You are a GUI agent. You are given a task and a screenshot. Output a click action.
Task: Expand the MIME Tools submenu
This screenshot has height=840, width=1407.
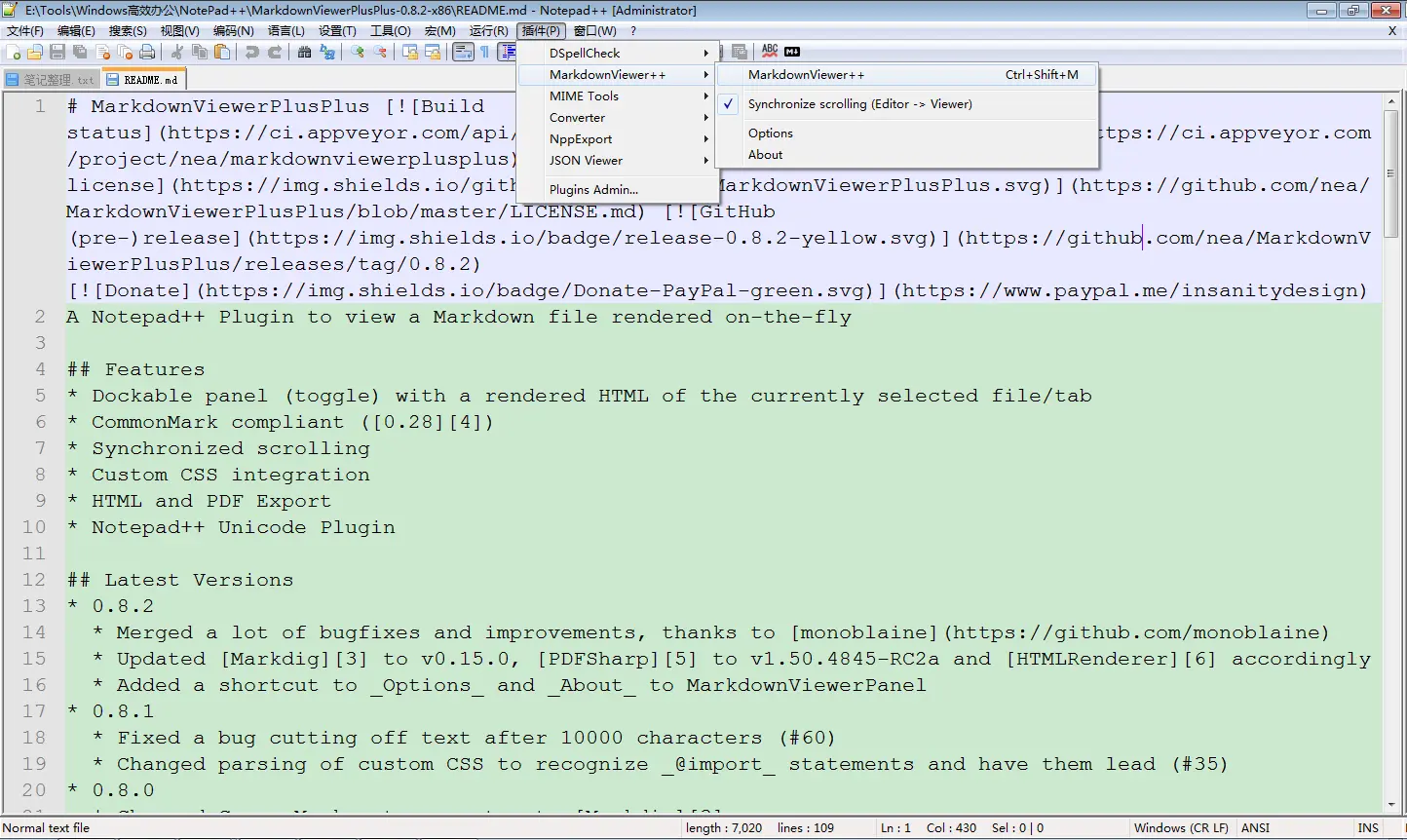click(x=618, y=96)
